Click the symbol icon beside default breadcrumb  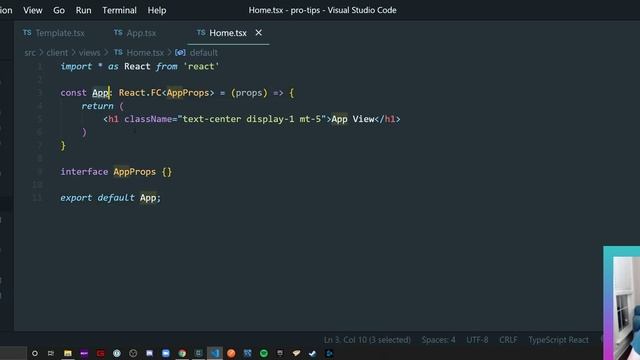tap(180, 53)
